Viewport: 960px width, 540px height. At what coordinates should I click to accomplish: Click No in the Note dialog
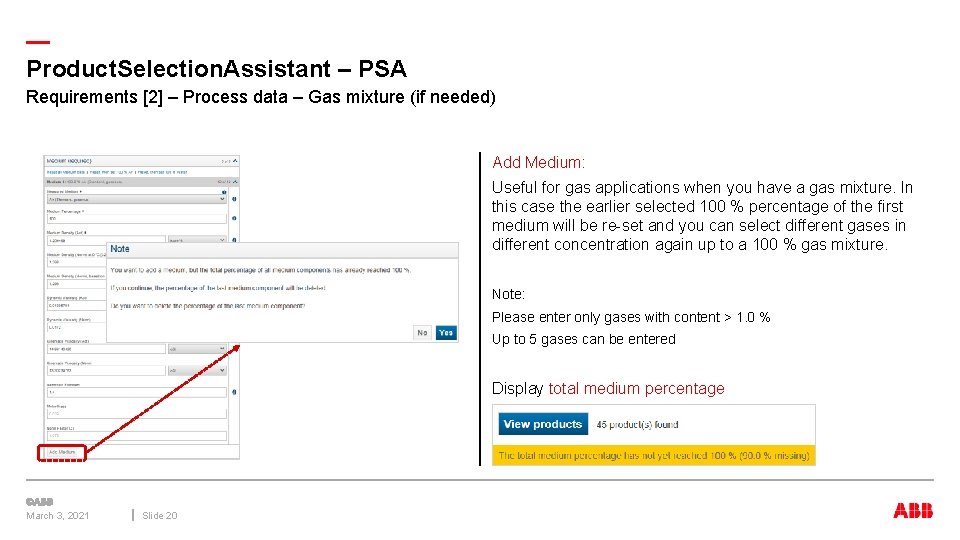pos(423,333)
